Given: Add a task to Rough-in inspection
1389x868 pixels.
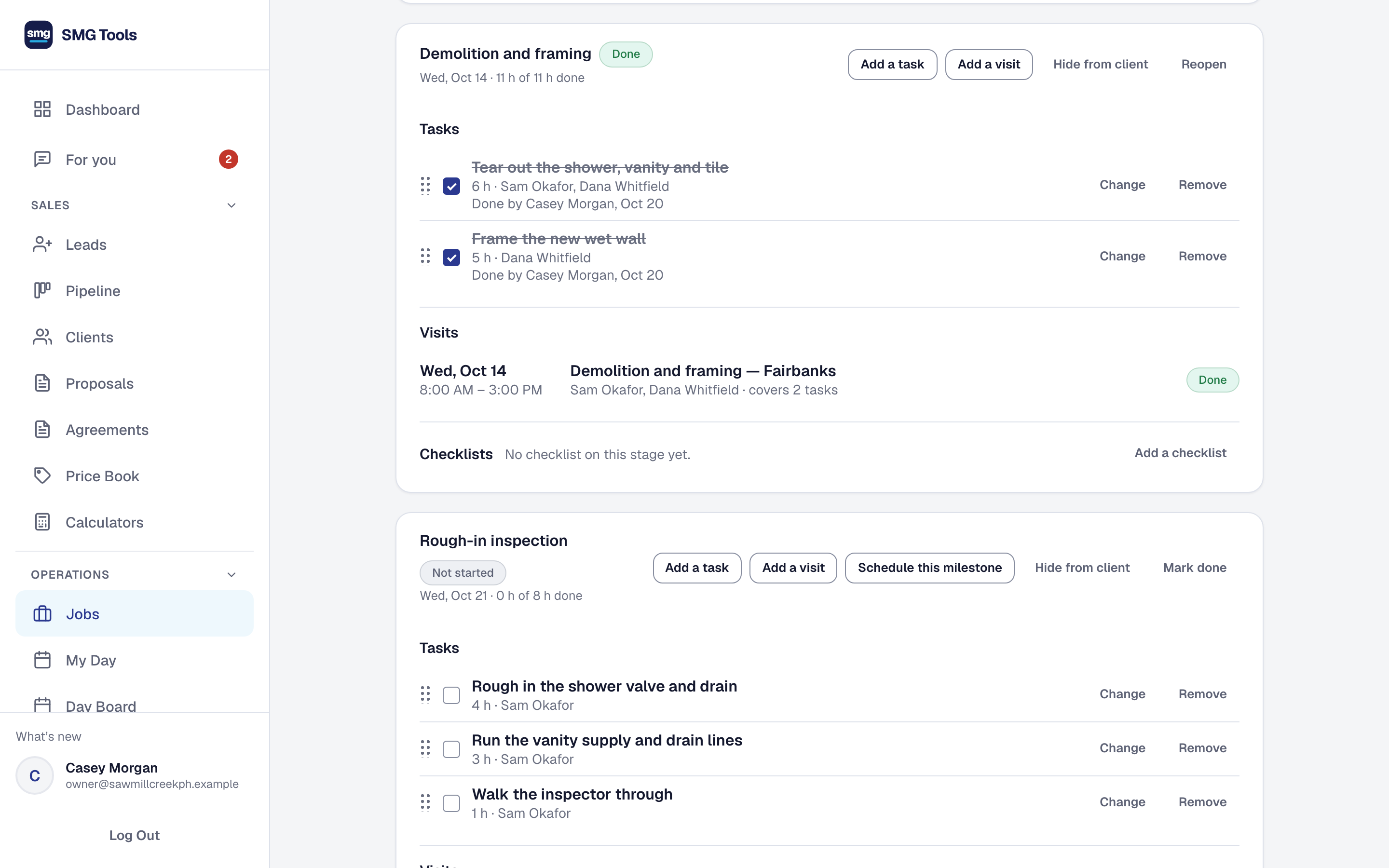Looking at the screenshot, I should 697,568.
